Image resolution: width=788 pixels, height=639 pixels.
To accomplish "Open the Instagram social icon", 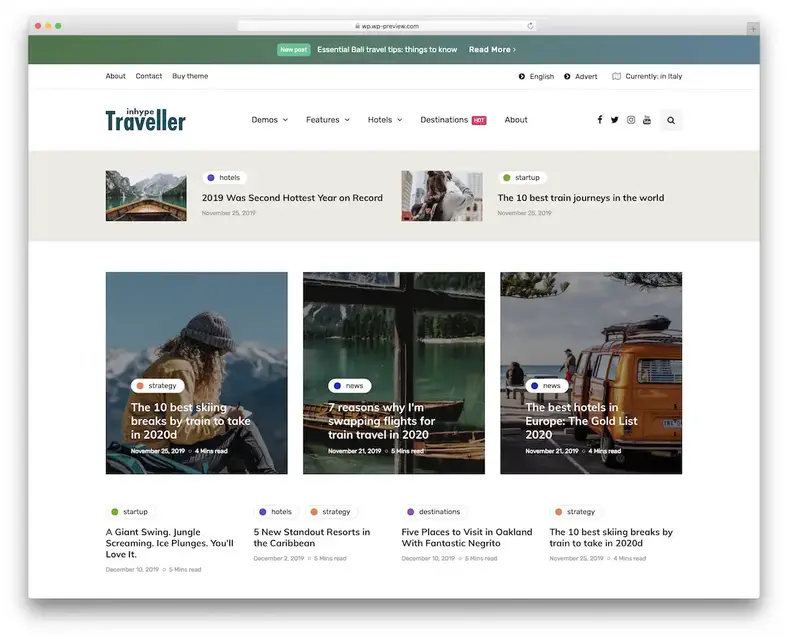I will (631, 120).
